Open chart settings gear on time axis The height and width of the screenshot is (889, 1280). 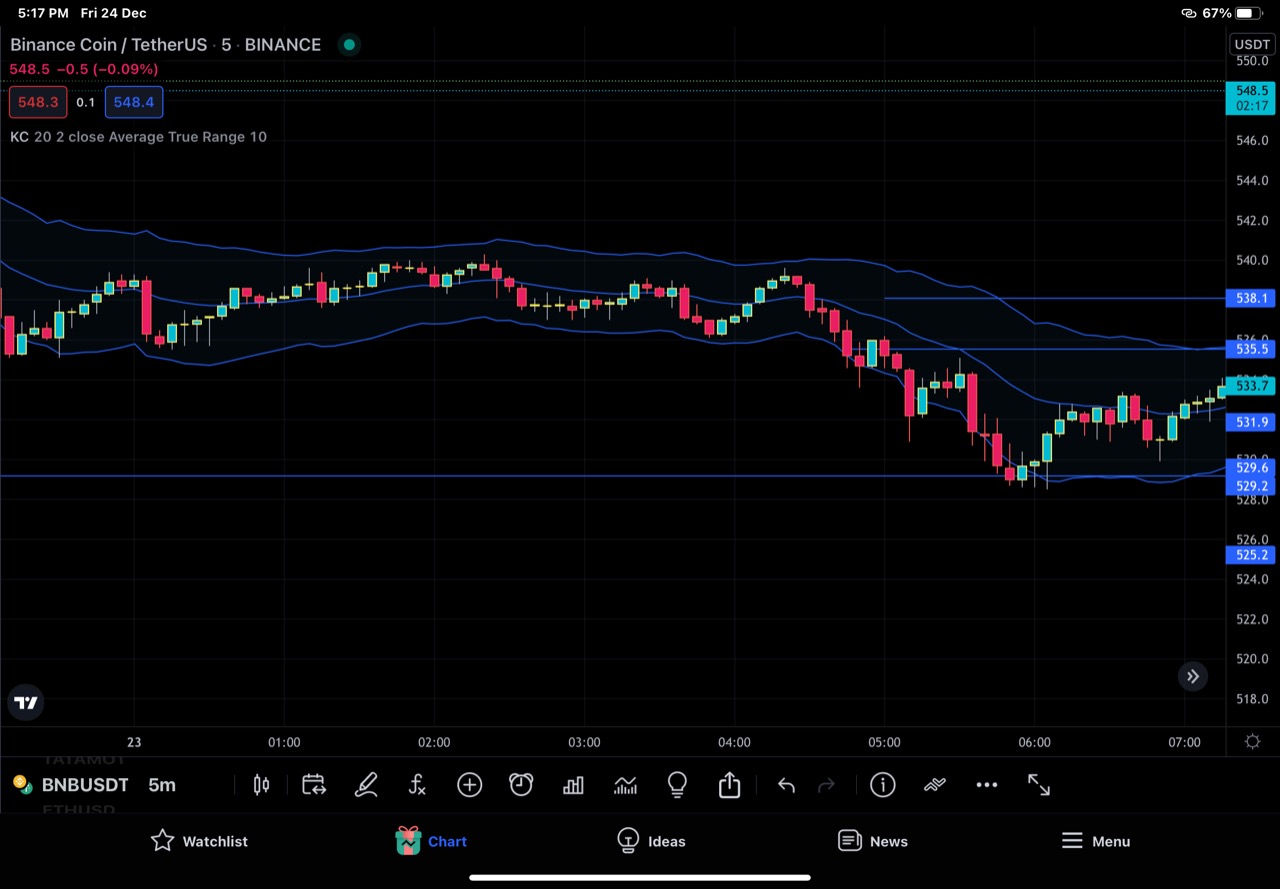pyautogui.click(x=1252, y=742)
